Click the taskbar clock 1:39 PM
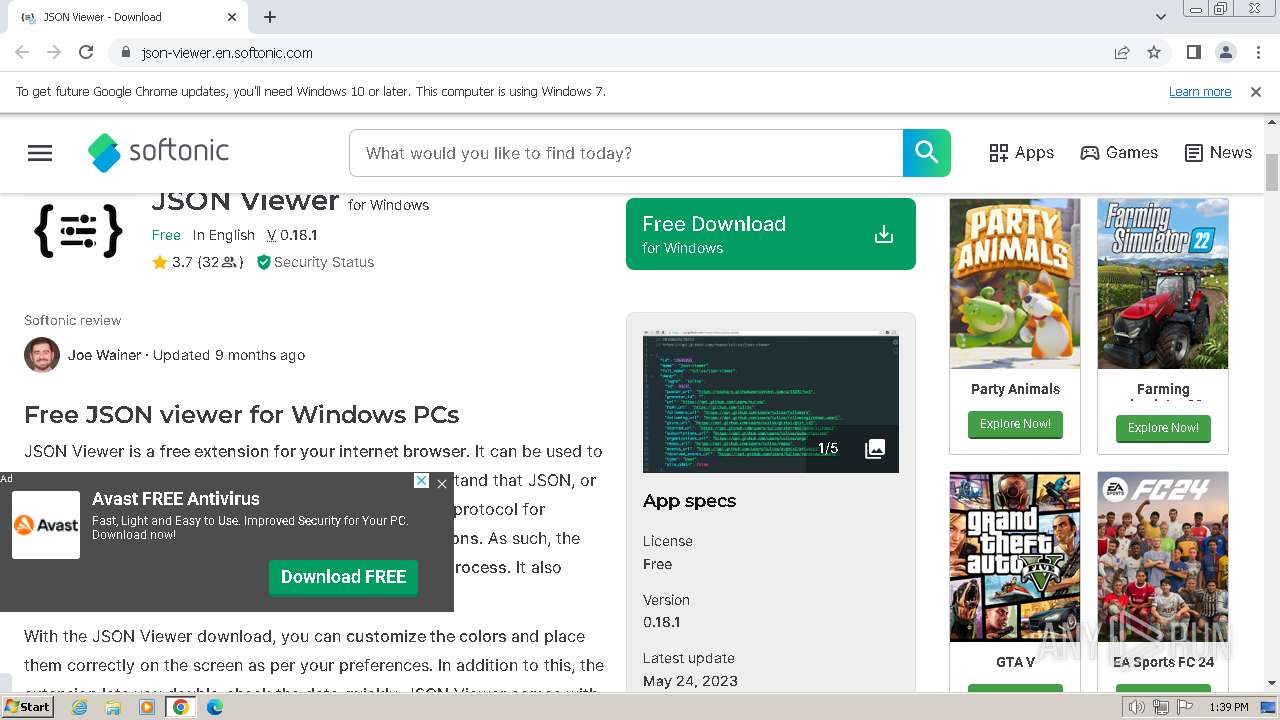The image size is (1280, 720). (1228, 707)
